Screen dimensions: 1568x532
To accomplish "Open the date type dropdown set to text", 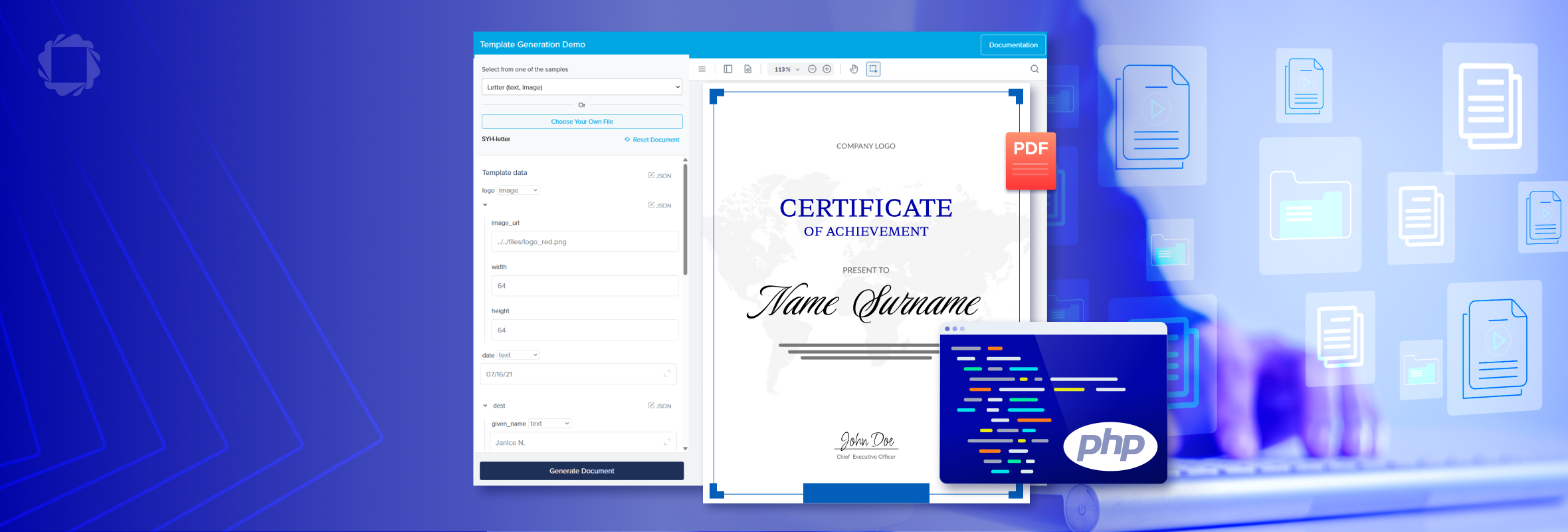I will pos(518,355).
